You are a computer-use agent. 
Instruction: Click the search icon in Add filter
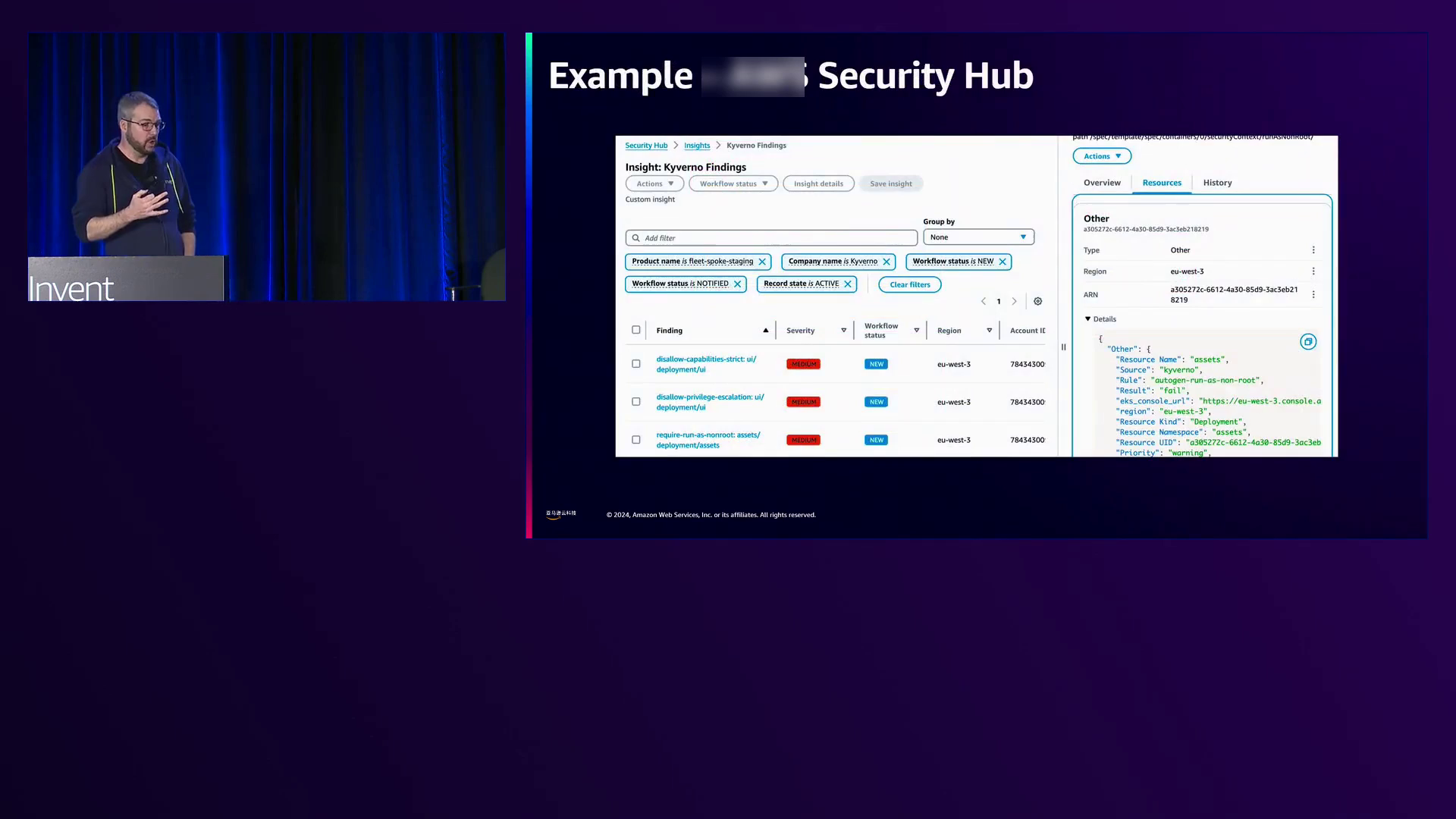[636, 238]
